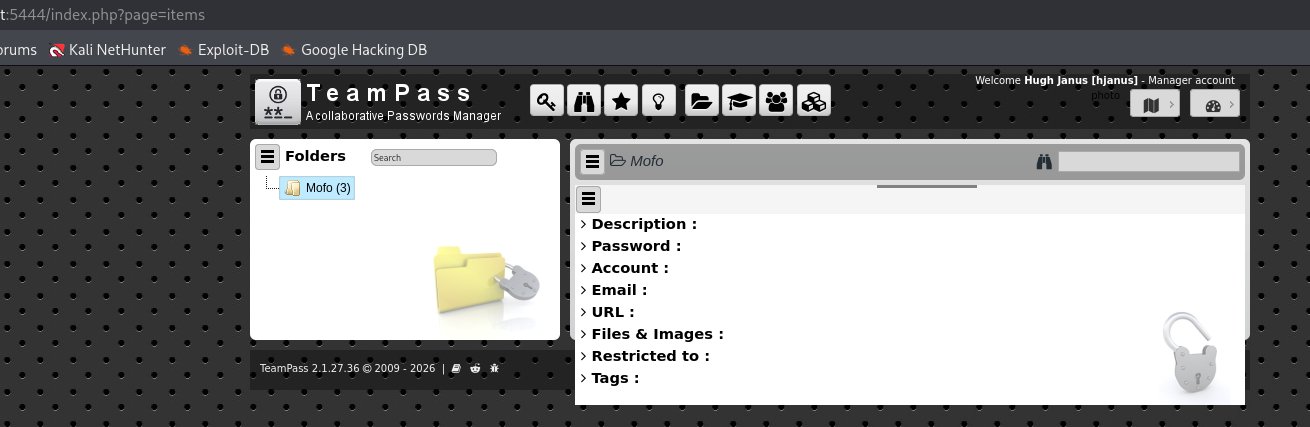Expand the Account field

coord(625,268)
